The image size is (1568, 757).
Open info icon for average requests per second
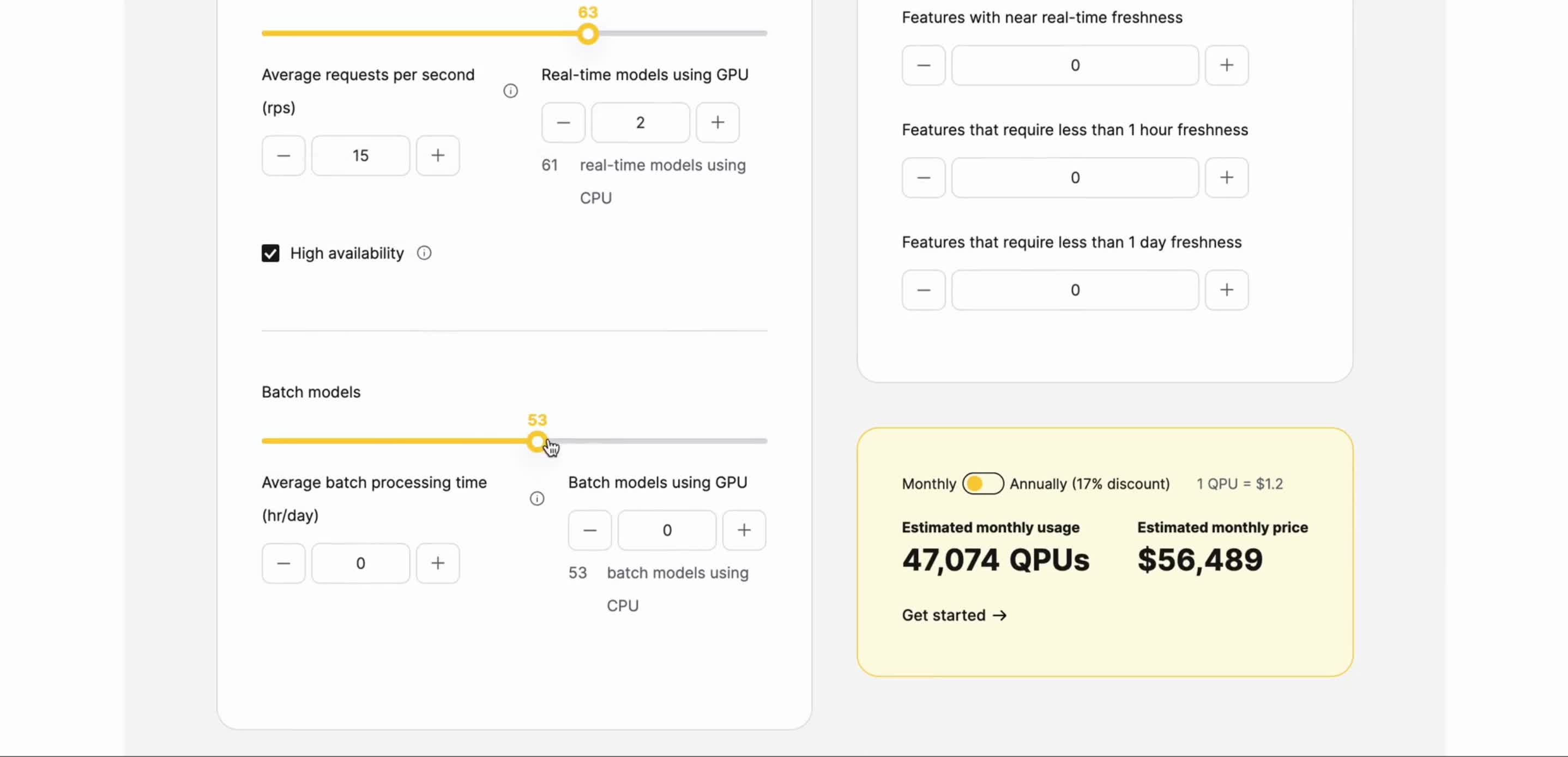click(x=510, y=91)
